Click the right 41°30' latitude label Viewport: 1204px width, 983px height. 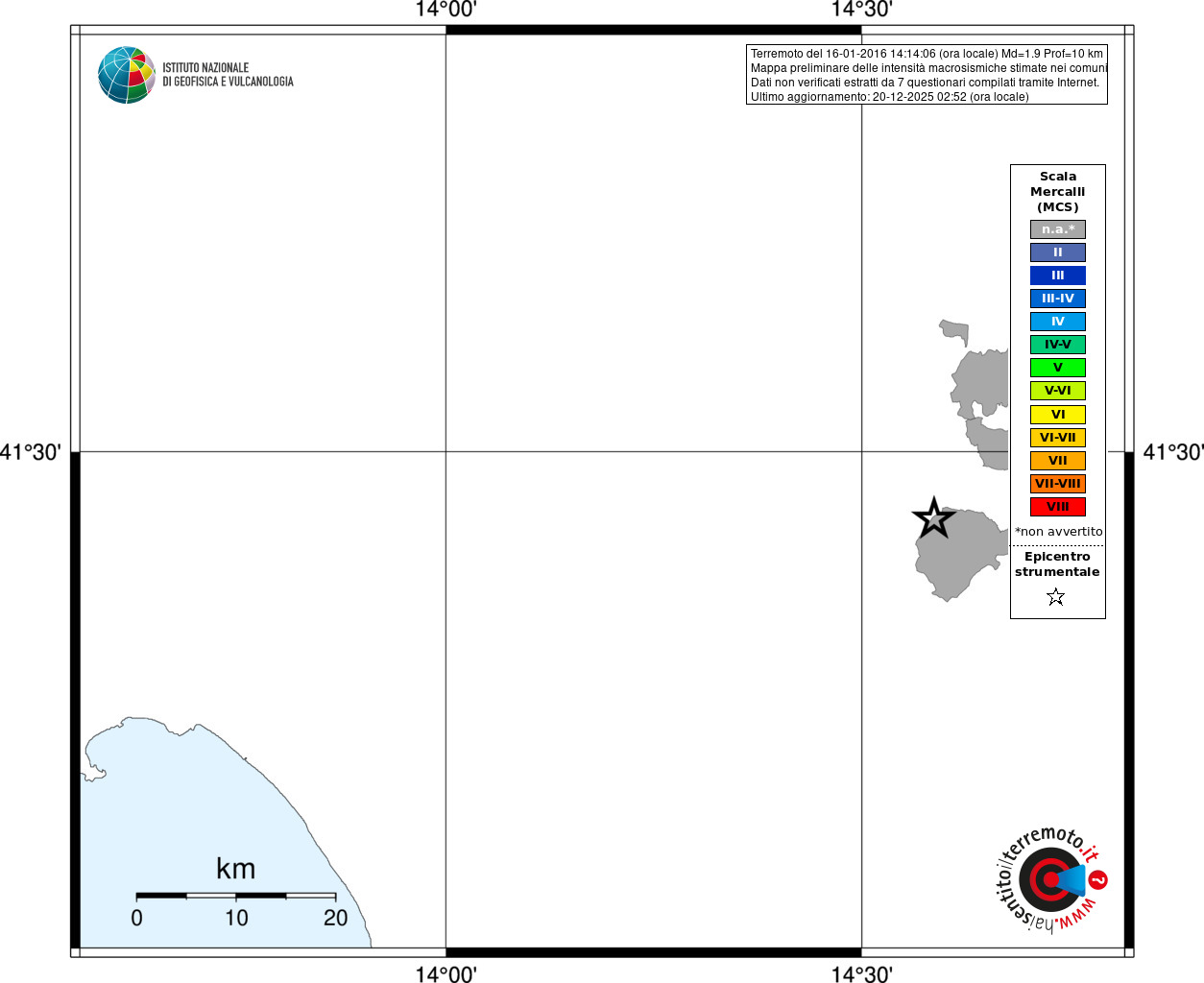coord(1173,452)
